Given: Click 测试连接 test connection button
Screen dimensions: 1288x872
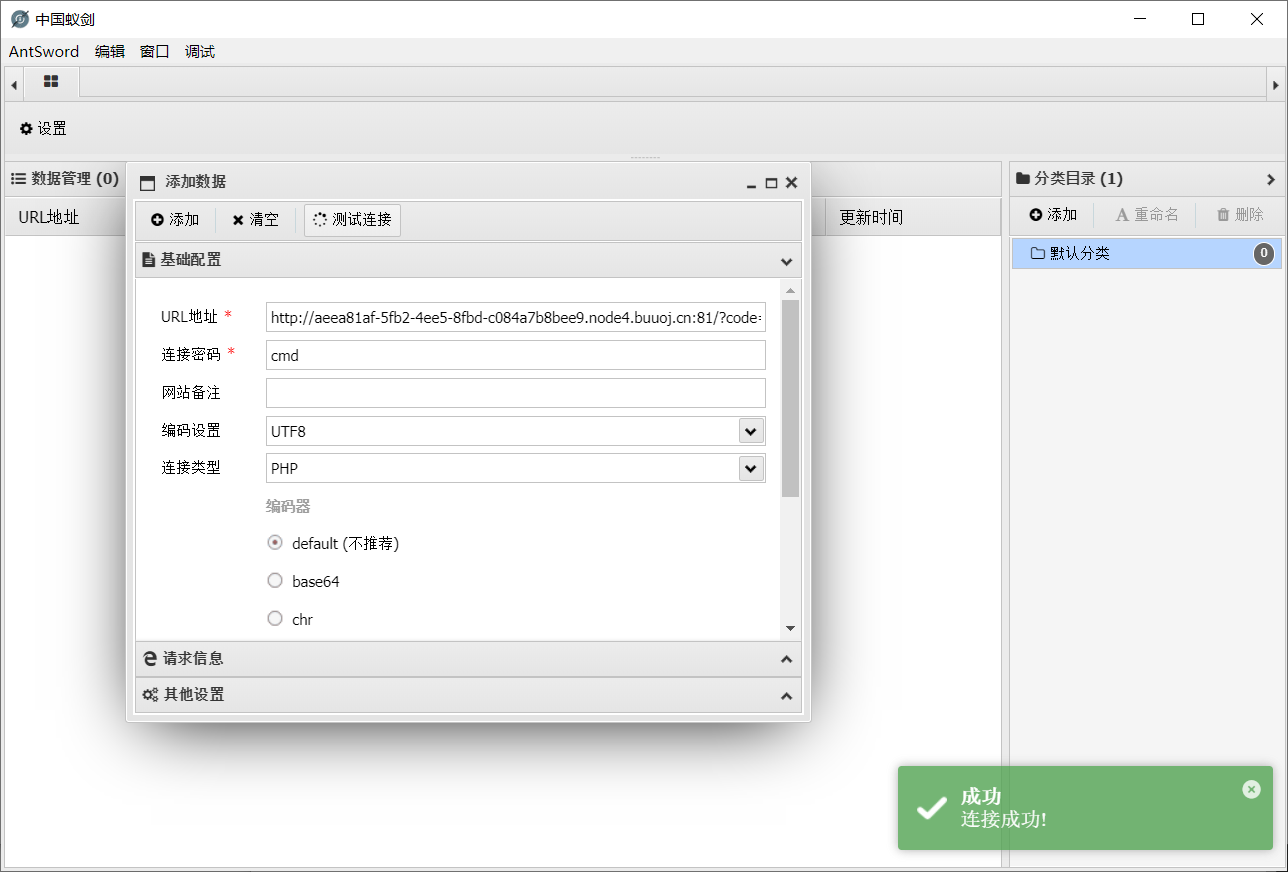Looking at the screenshot, I should [x=352, y=220].
